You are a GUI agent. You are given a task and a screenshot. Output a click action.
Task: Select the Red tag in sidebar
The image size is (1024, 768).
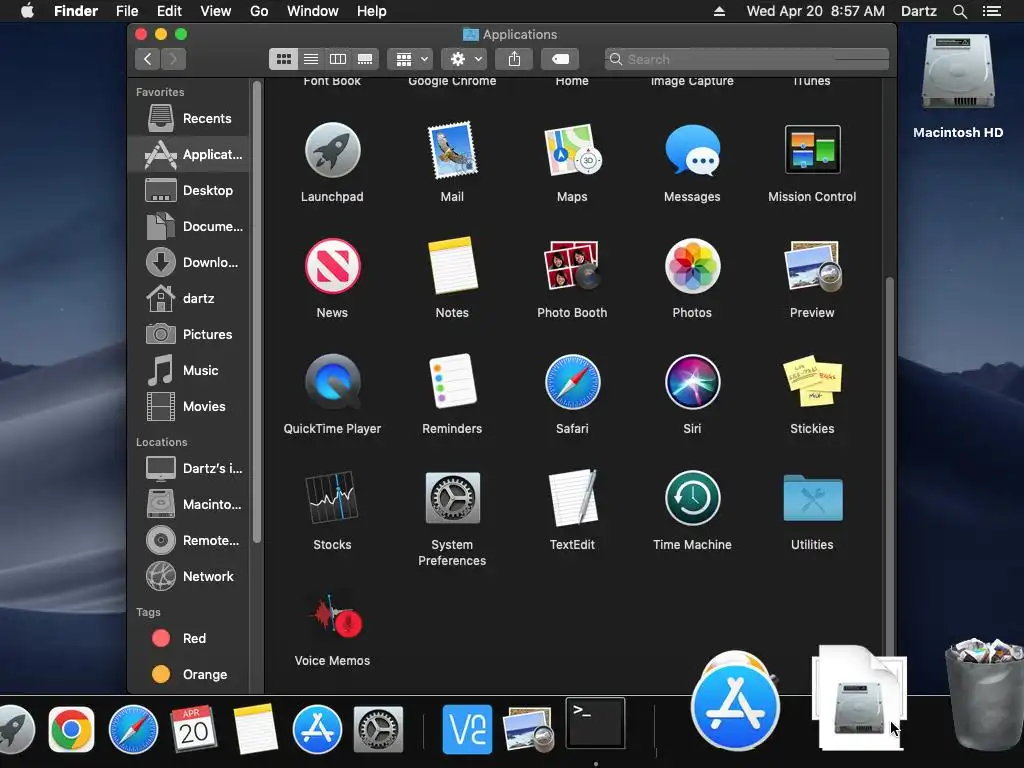coord(189,638)
